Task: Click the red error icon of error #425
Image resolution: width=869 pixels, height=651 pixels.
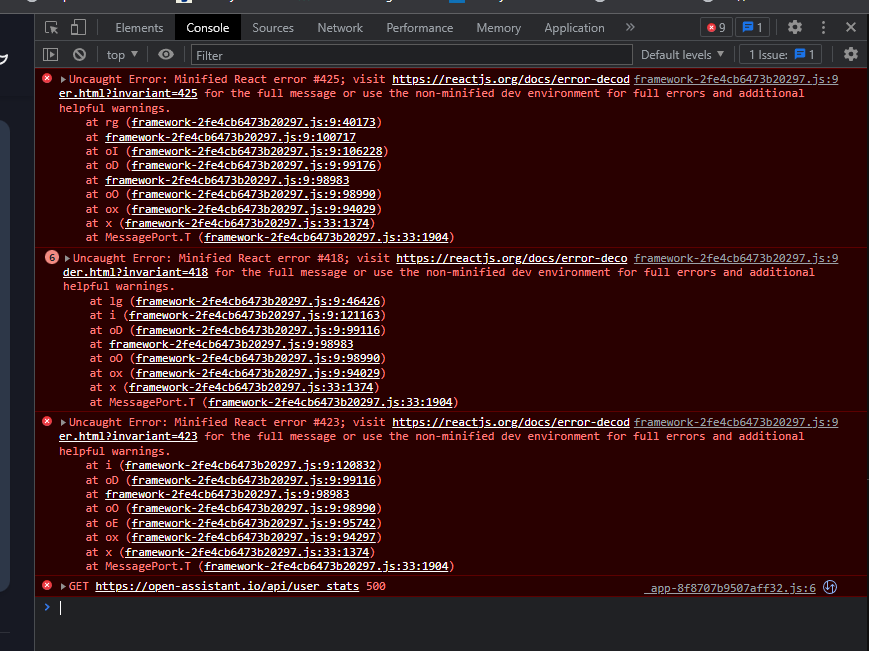Action: pos(47,78)
